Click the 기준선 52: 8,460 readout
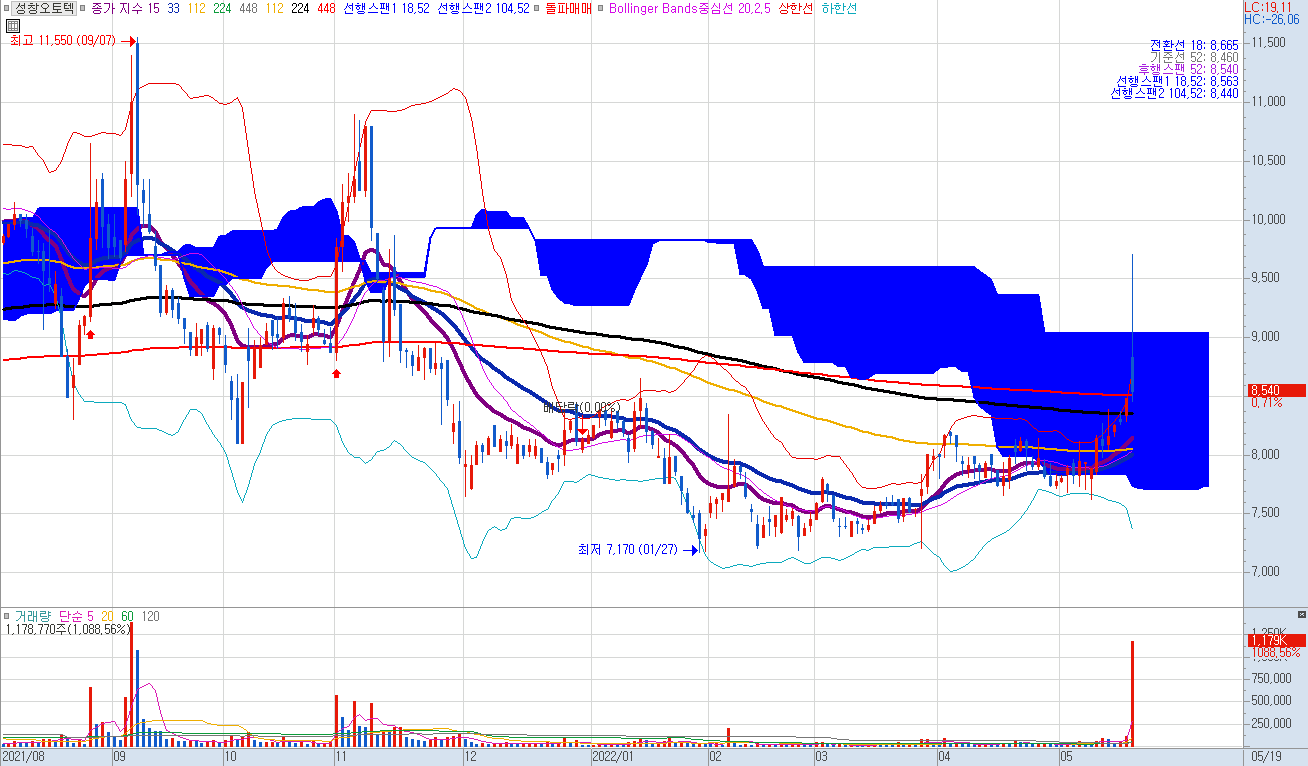The height and width of the screenshot is (766, 1308). coord(1194,57)
